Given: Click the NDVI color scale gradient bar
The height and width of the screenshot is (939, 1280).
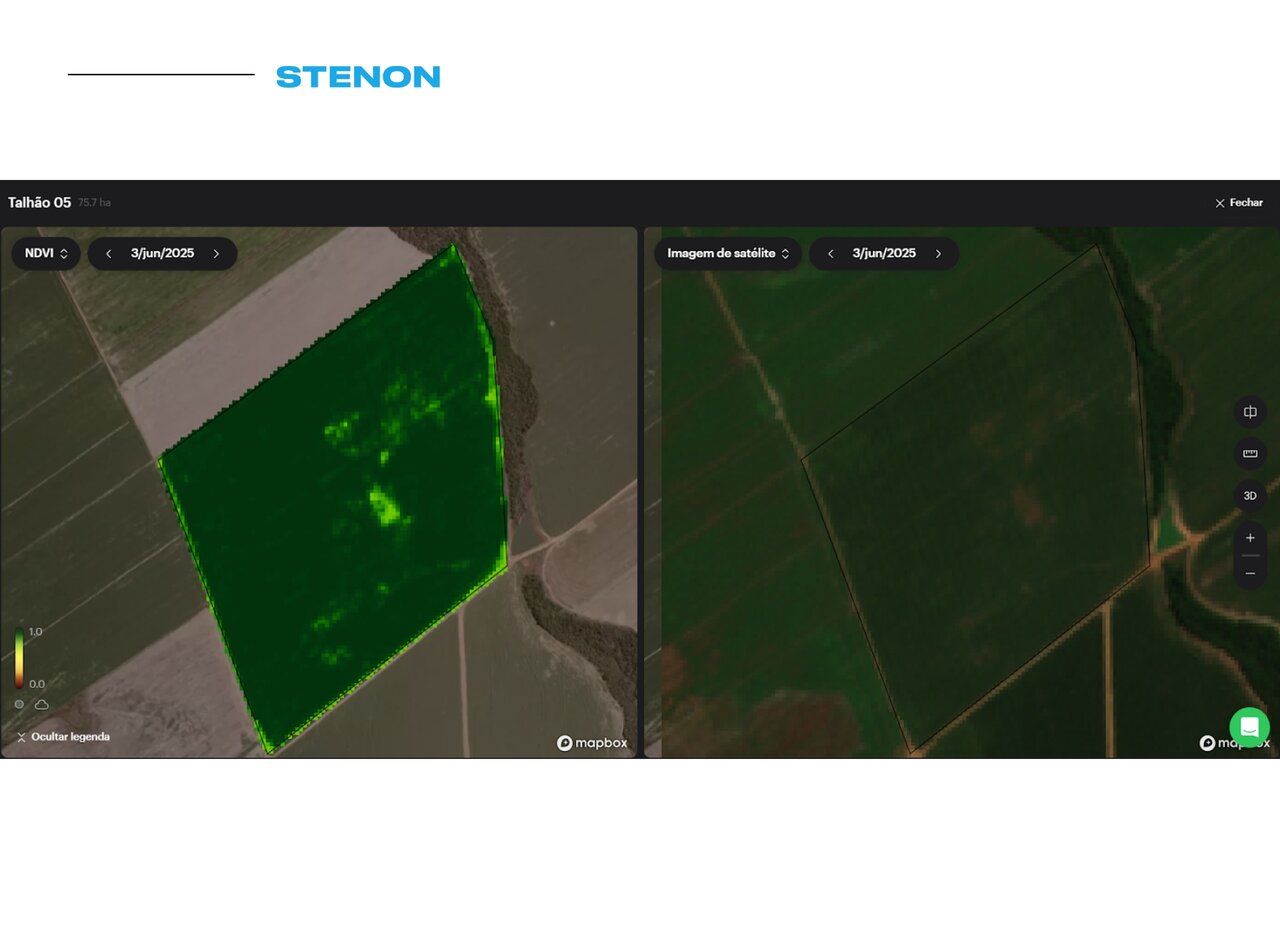Looking at the screenshot, I should 19,658.
